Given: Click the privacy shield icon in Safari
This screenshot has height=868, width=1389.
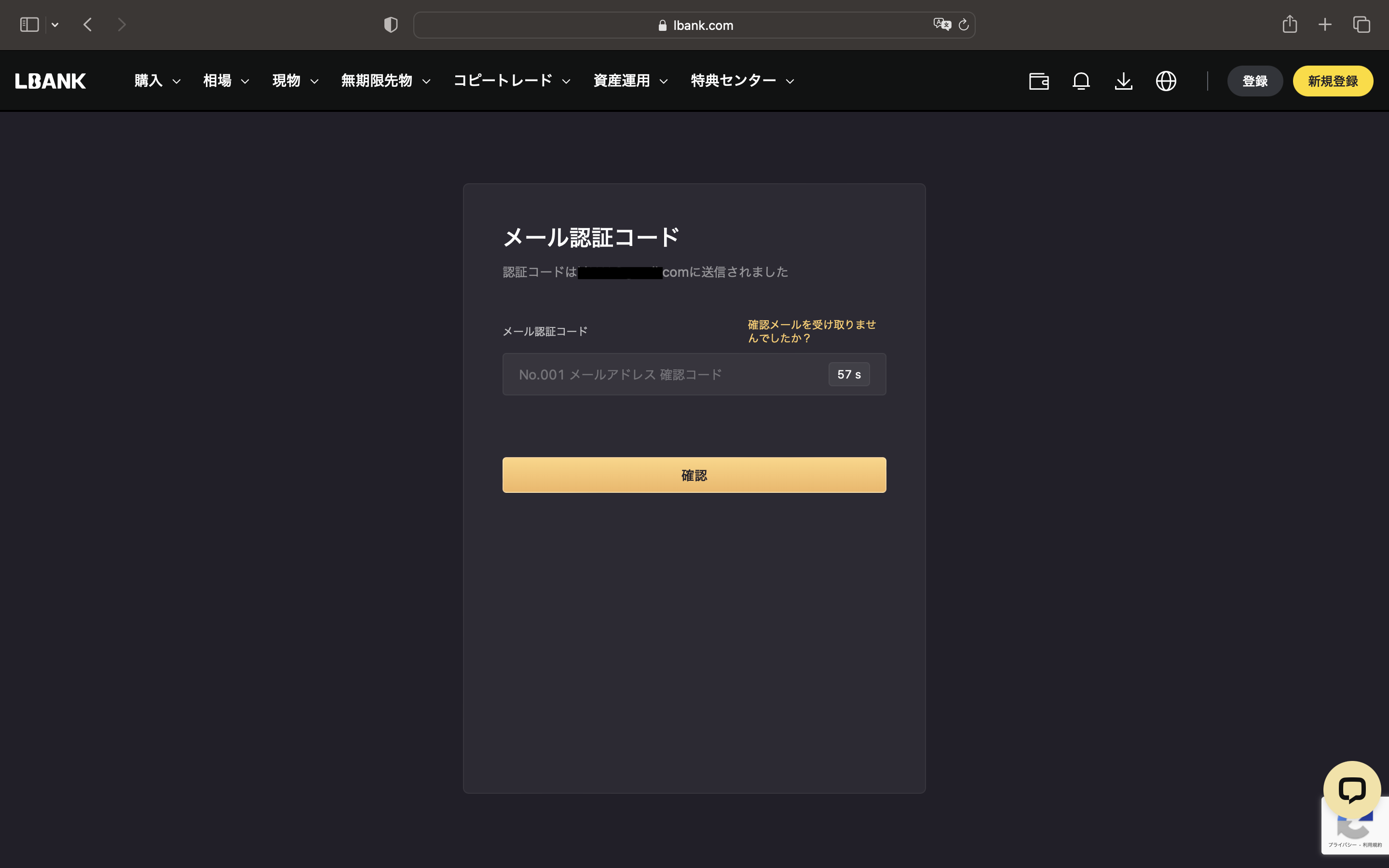Looking at the screenshot, I should (390, 24).
